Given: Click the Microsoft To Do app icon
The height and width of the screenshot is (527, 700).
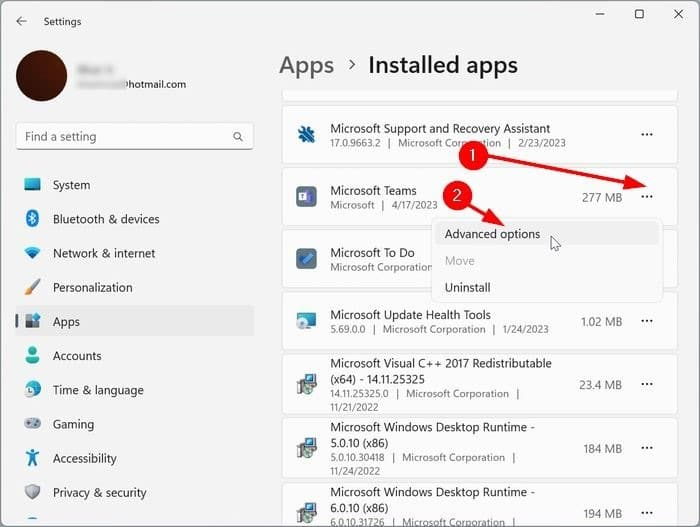Looking at the screenshot, I should click(306, 259).
